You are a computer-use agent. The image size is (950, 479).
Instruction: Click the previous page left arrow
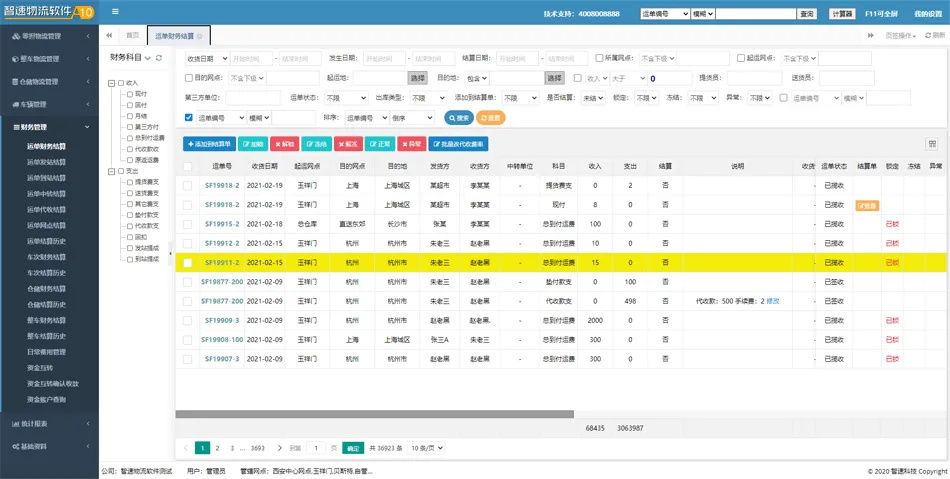(x=185, y=448)
